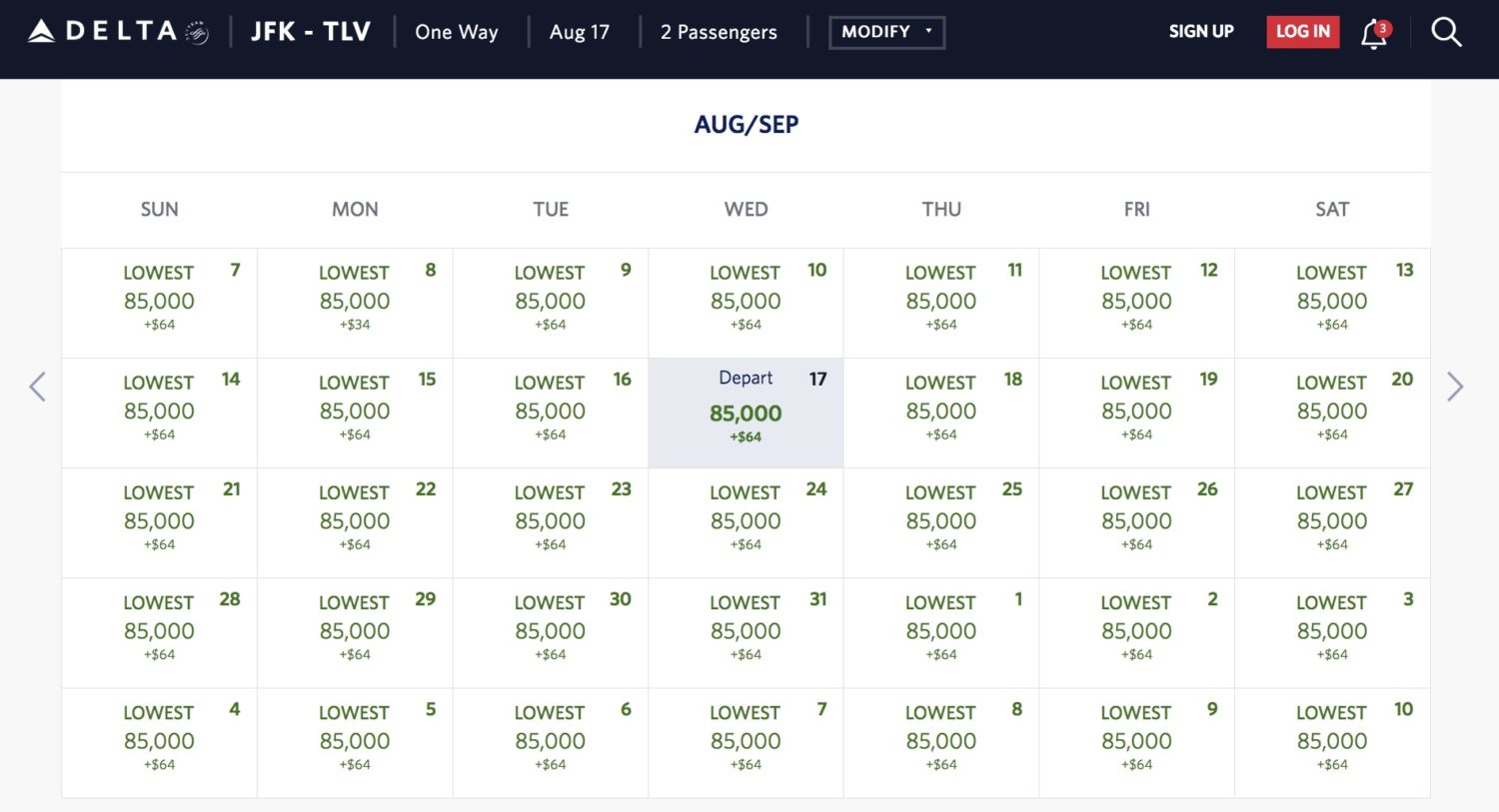Click the One Way trip type to change it
Image resolution: width=1499 pixels, height=812 pixels.
pyautogui.click(x=456, y=31)
